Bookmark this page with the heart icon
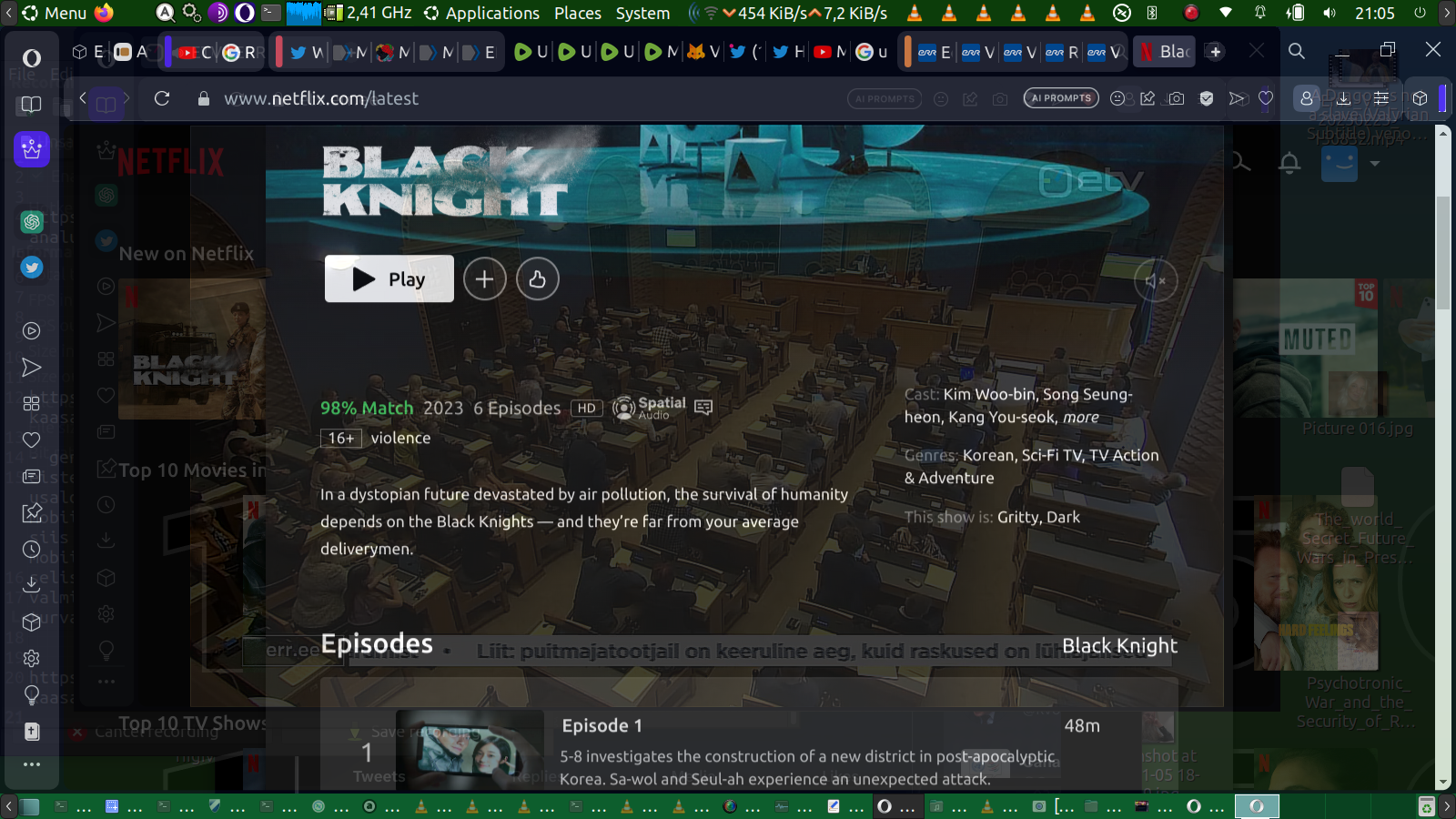Viewport: 1456px width, 819px height. coord(1266,98)
